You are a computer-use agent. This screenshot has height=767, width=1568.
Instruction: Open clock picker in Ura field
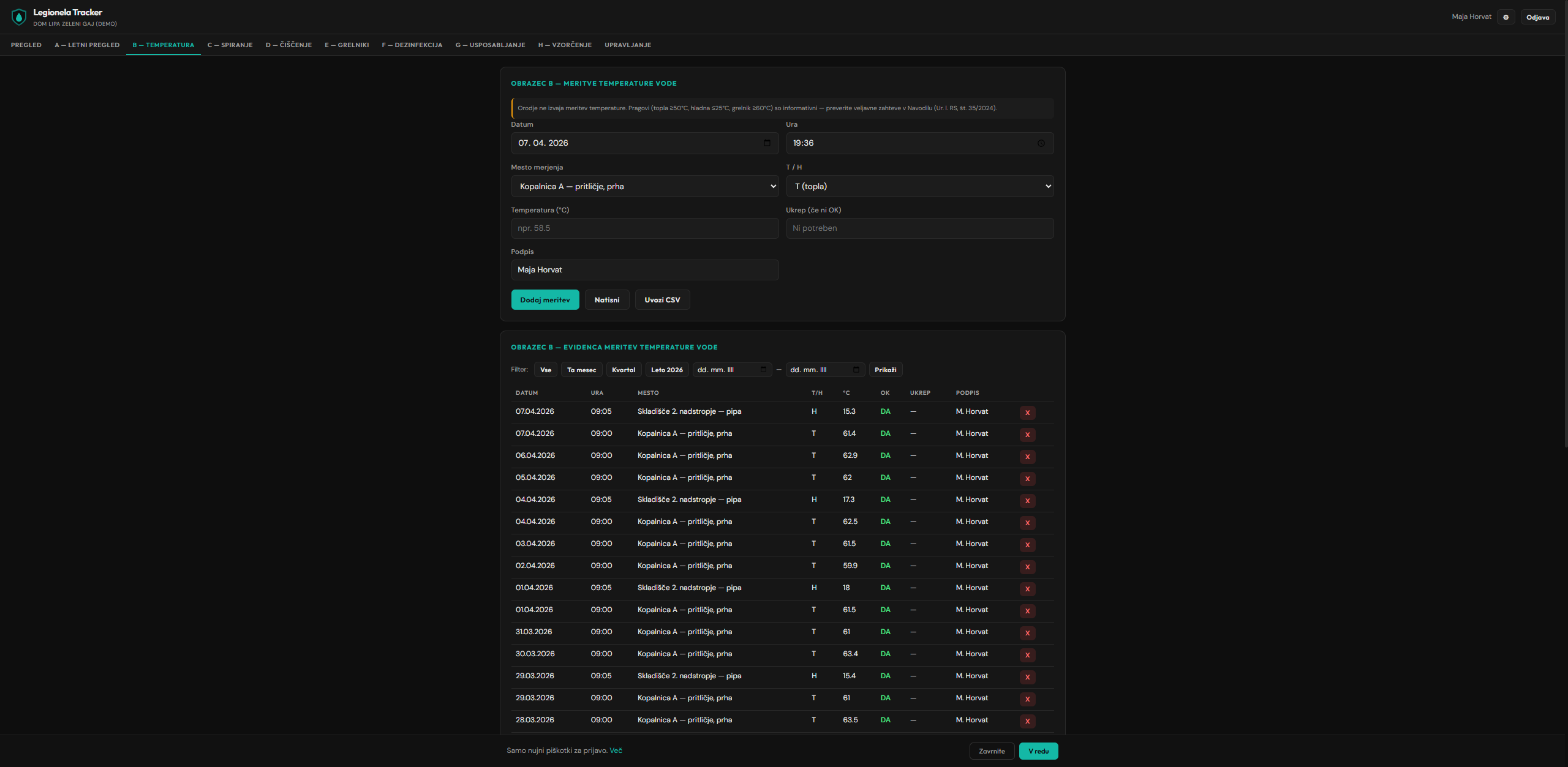[1041, 143]
